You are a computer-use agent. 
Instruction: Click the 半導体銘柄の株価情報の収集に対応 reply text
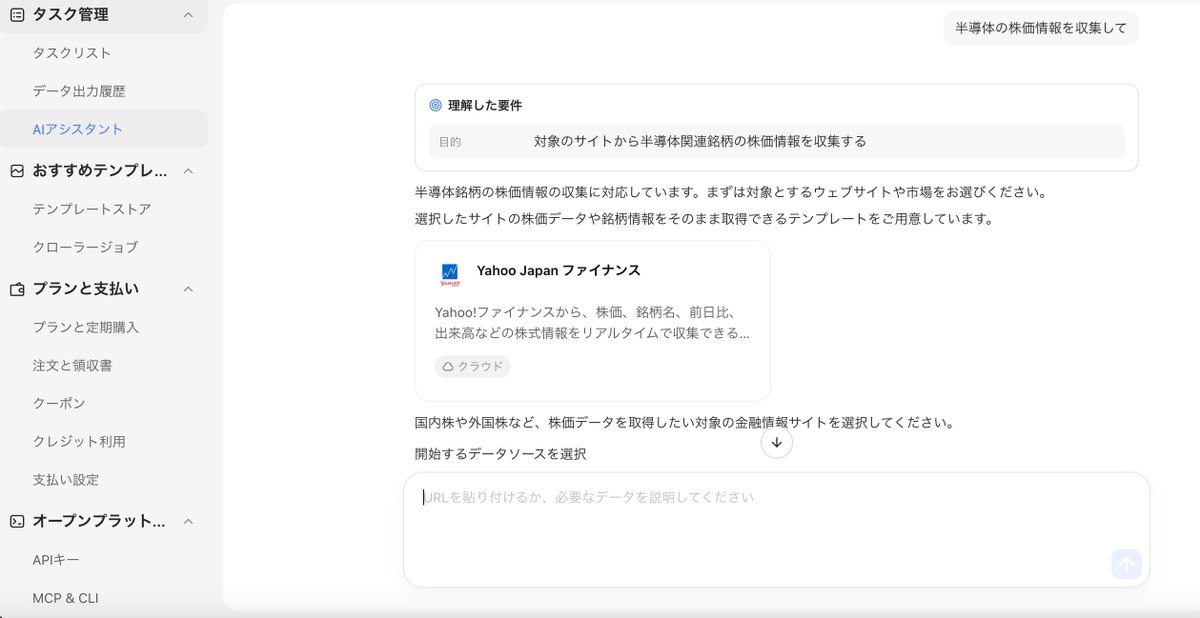[731, 191]
